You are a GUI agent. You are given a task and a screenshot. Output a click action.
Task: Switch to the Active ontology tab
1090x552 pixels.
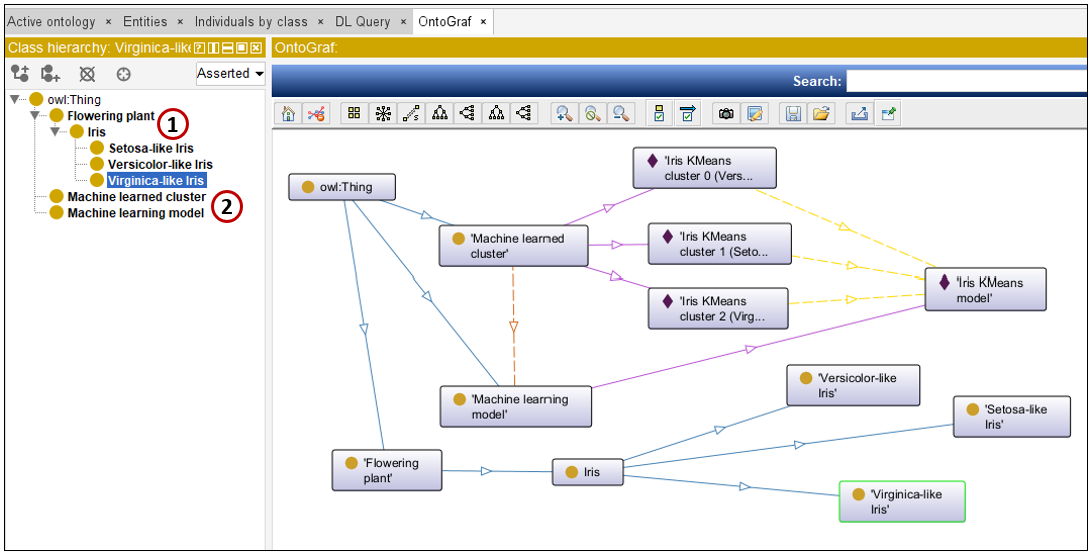click(51, 22)
